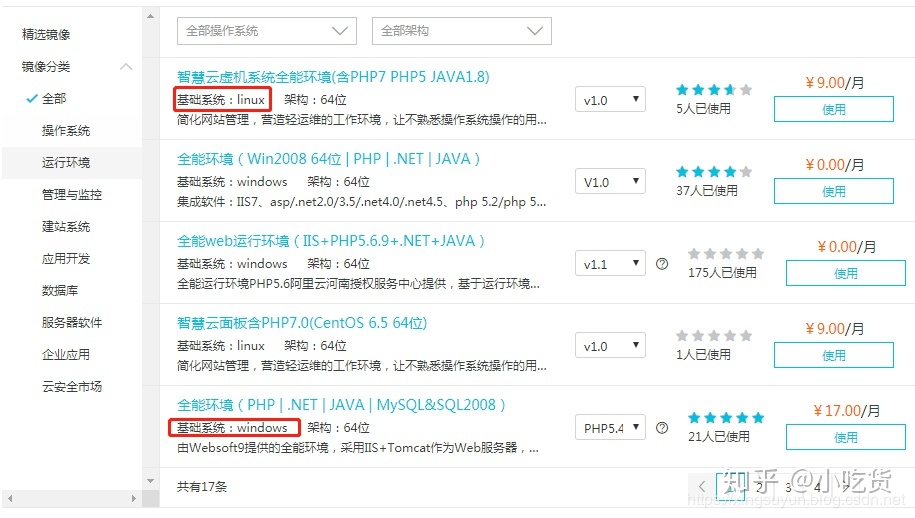Open V1.0 version dropdown for Win2008 全能环境
This screenshot has height=518, width=915.
(610, 182)
